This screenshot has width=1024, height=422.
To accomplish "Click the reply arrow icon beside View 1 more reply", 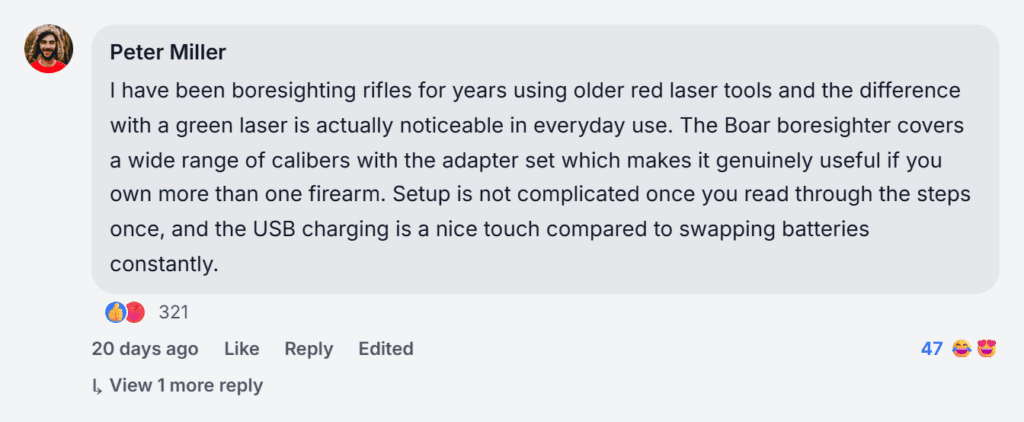I will (x=97, y=386).
